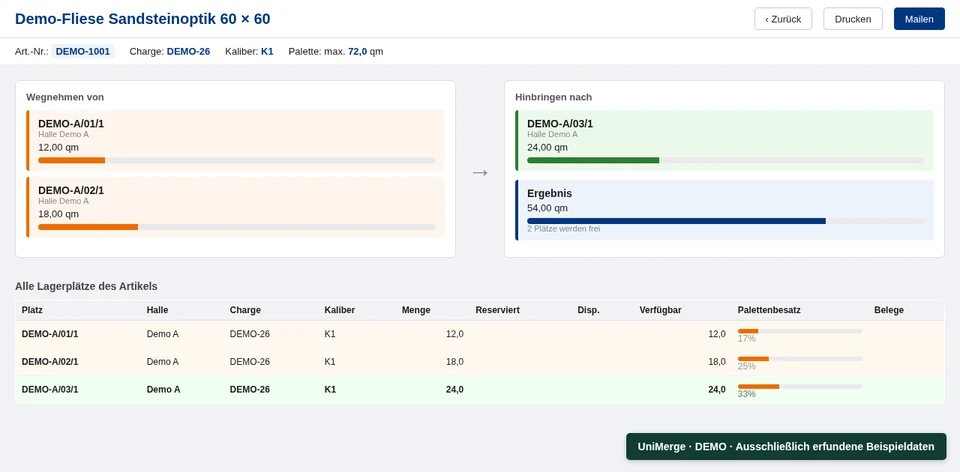
Task: Click the Disp. column header
Action: click(588, 310)
